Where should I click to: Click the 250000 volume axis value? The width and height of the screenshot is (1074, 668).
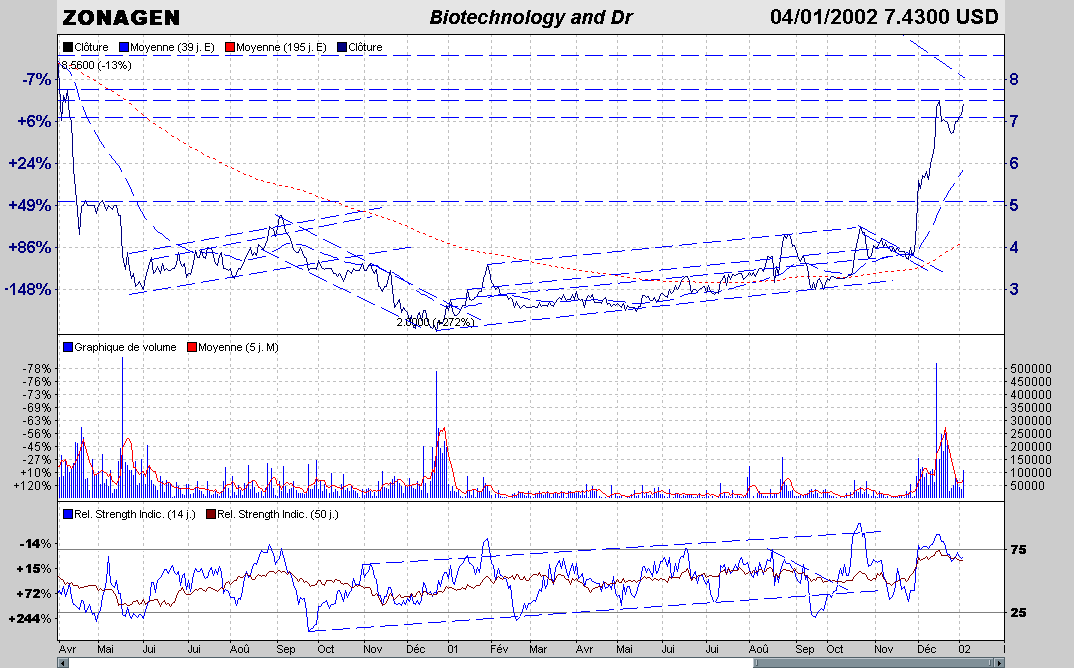[x=1031, y=434]
